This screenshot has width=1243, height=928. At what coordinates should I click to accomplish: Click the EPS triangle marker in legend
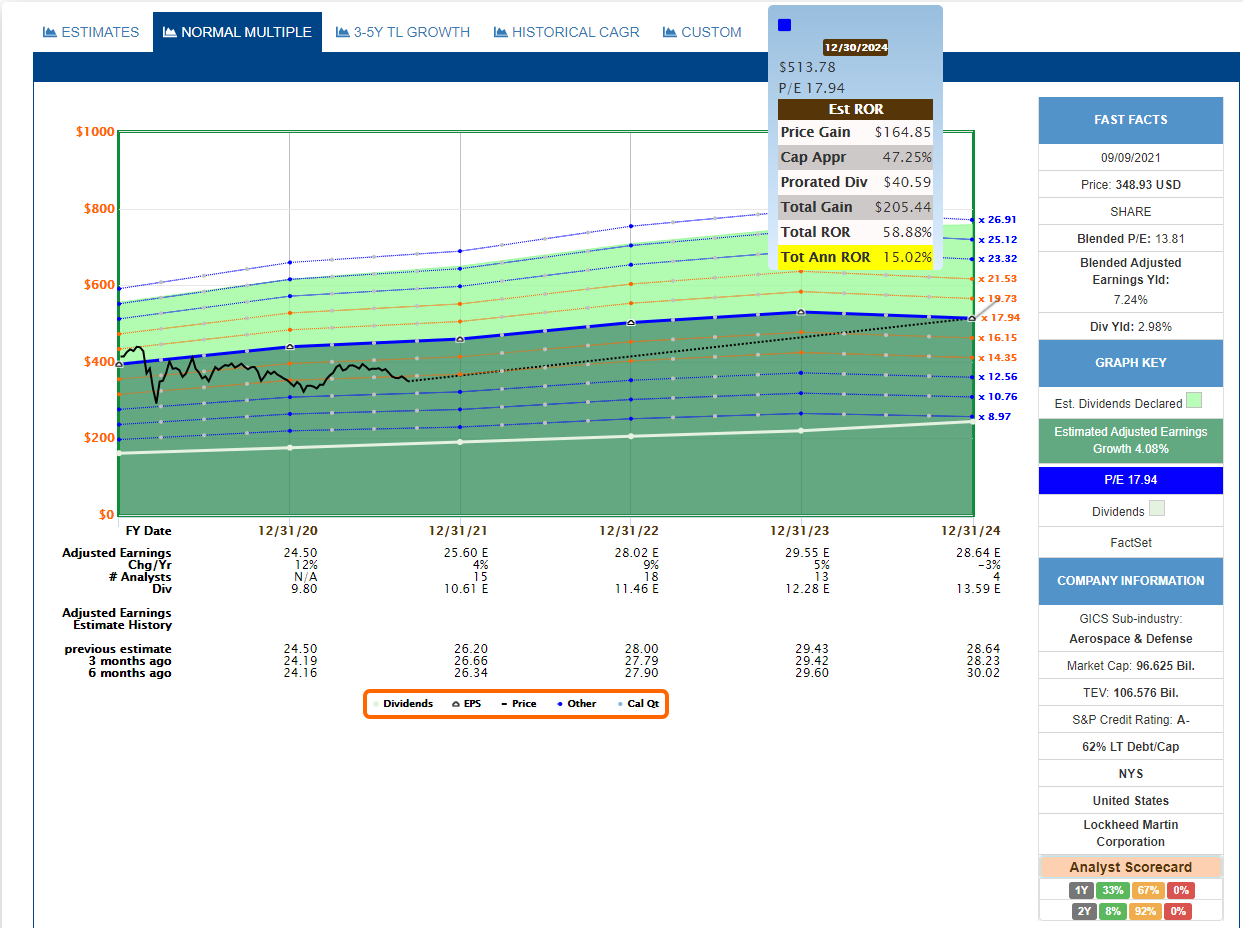[x=456, y=704]
